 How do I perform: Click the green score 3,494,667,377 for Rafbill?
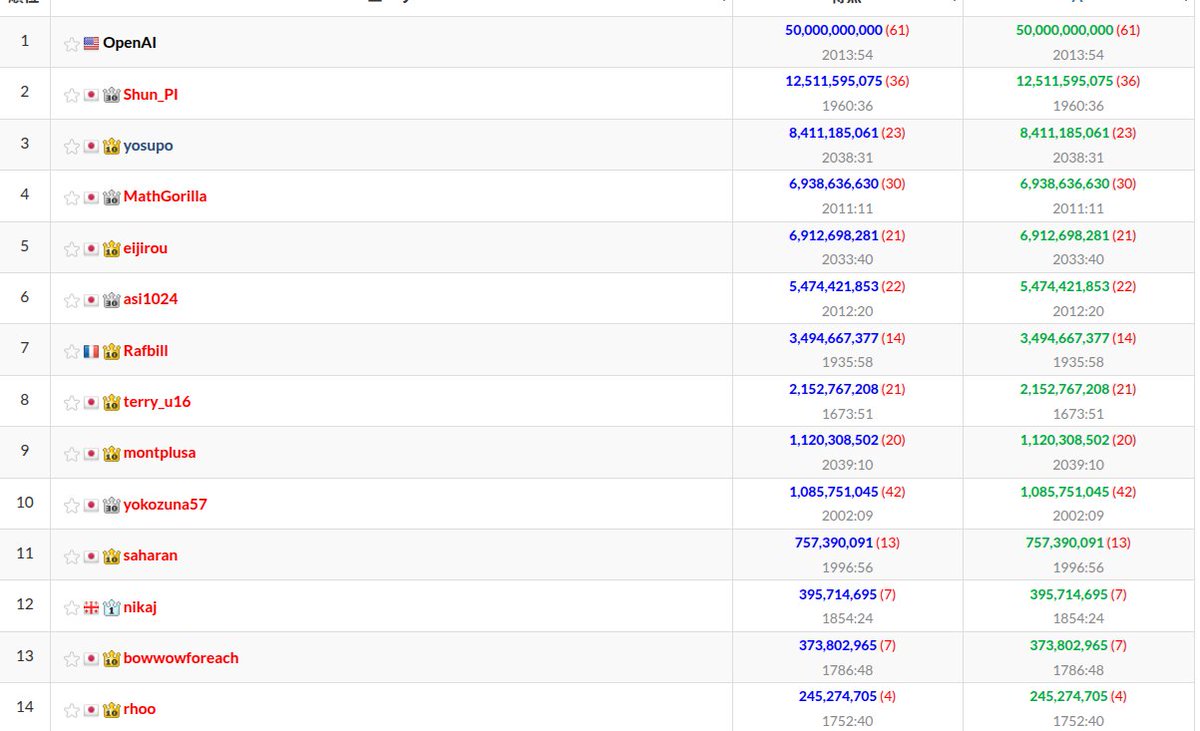click(1065, 338)
